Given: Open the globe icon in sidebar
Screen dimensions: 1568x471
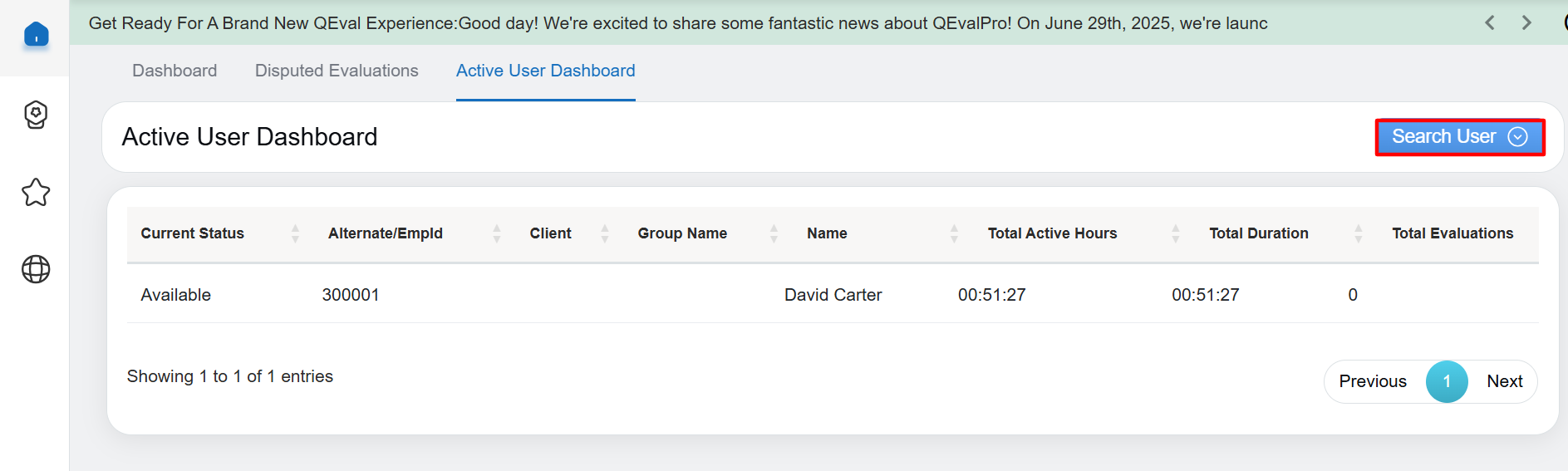Looking at the screenshot, I should [x=36, y=269].
